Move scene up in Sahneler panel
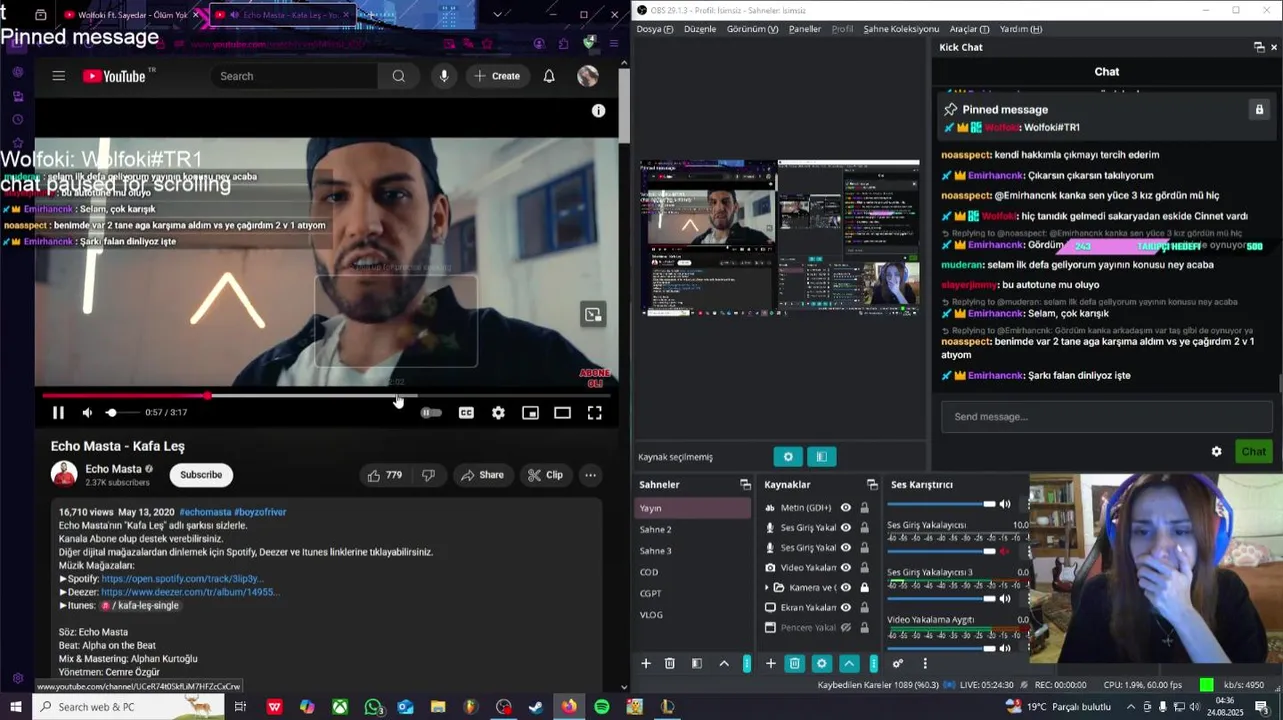The image size is (1283, 720). [x=724, y=663]
